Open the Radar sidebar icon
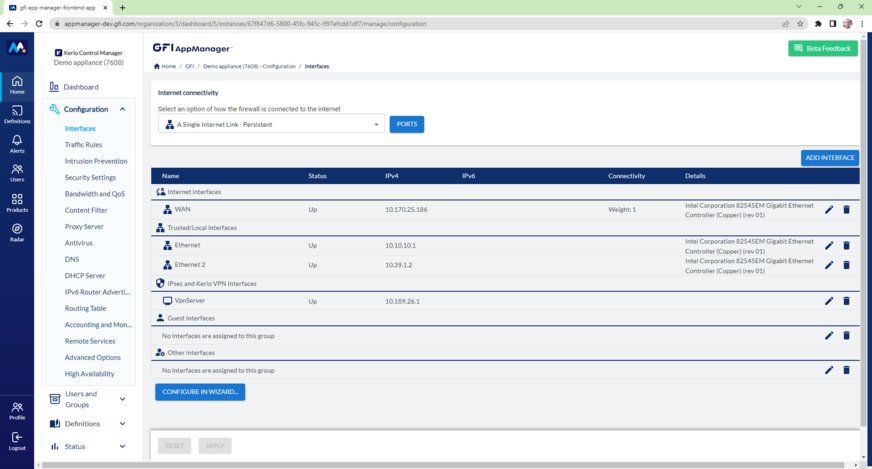 click(x=17, y=233)
